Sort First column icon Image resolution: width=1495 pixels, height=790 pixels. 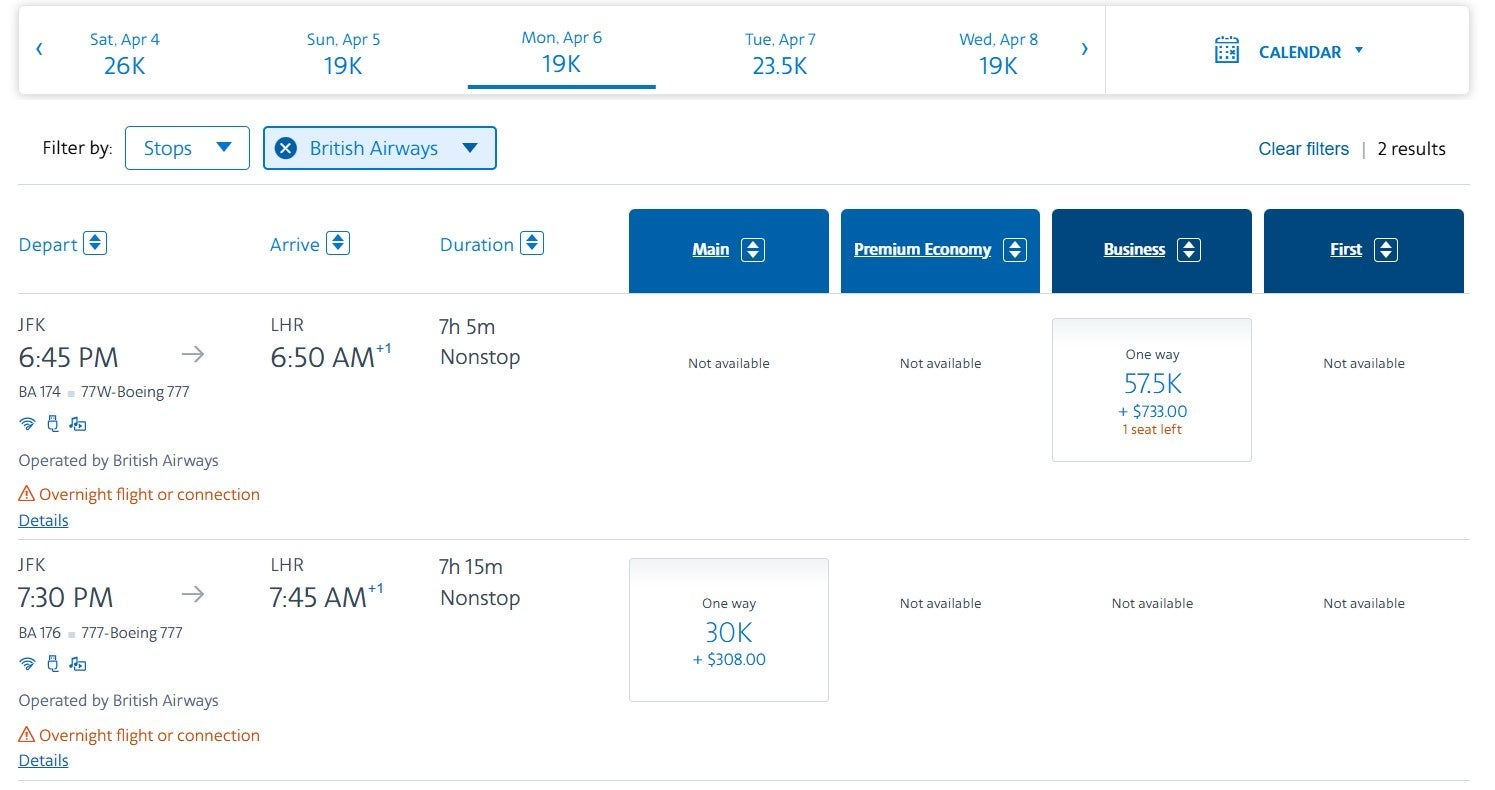tap(1386, 250)
